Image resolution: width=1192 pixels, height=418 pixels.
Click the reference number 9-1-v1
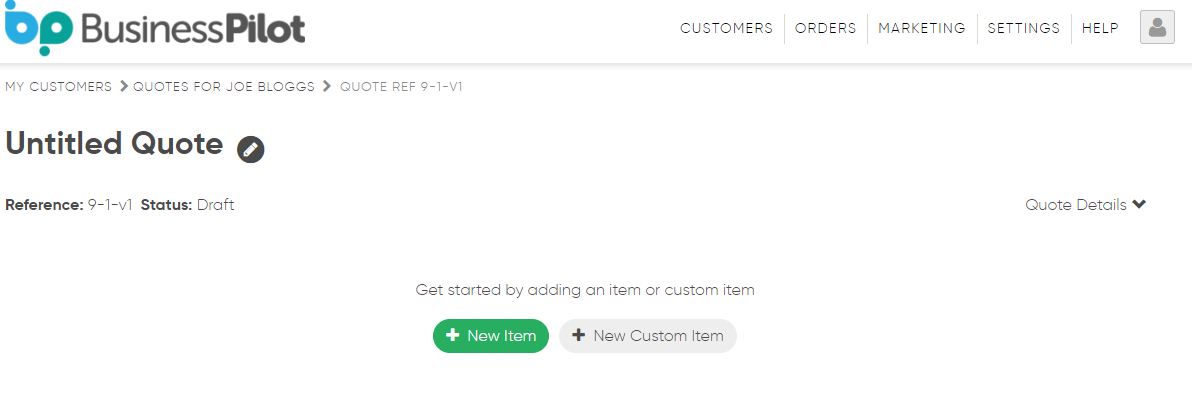pos(110,205)
